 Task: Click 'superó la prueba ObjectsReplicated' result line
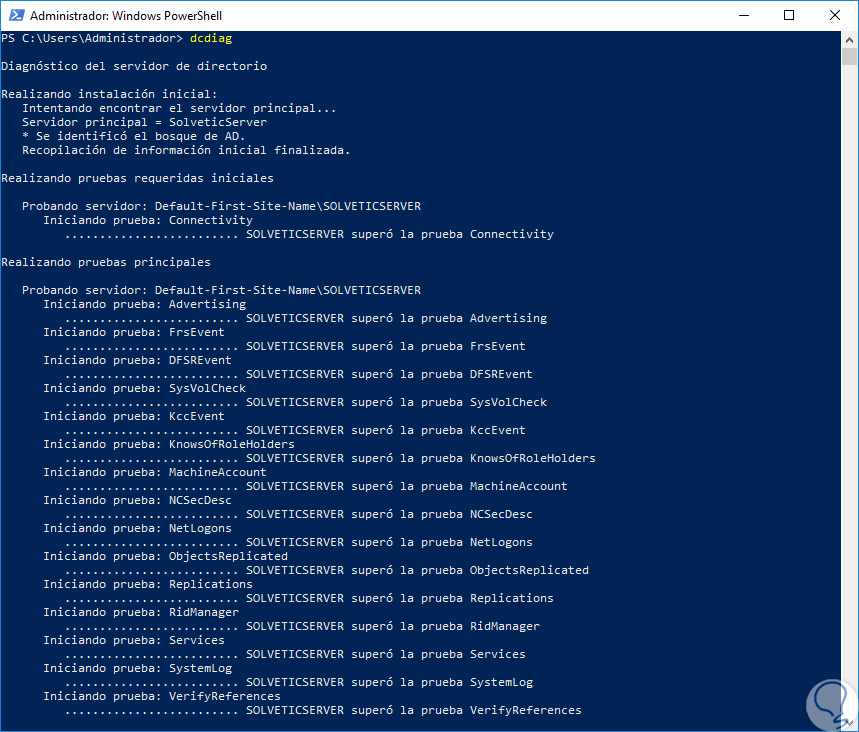coord(327,570)
